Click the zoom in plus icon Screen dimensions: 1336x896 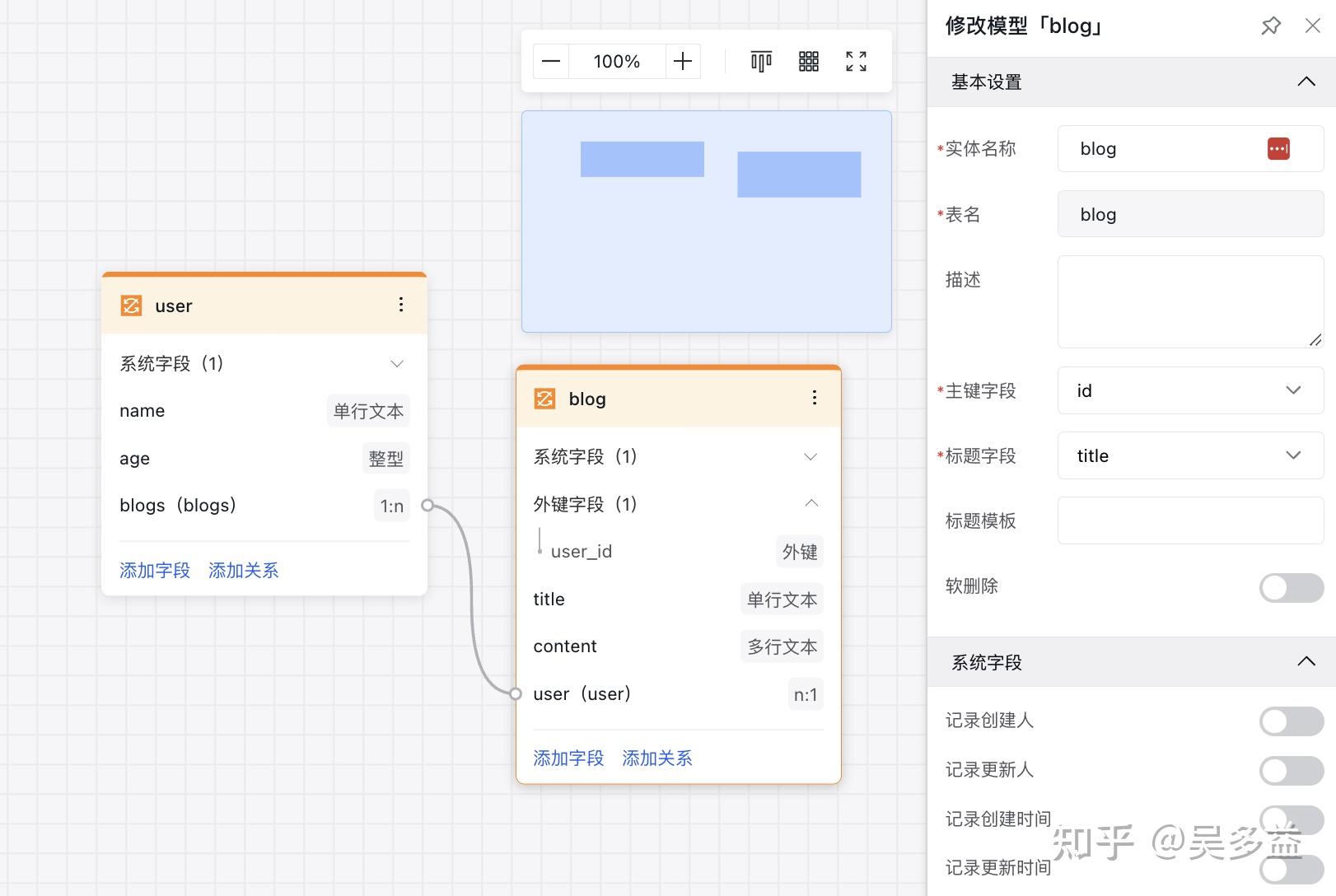coord(682,61)
